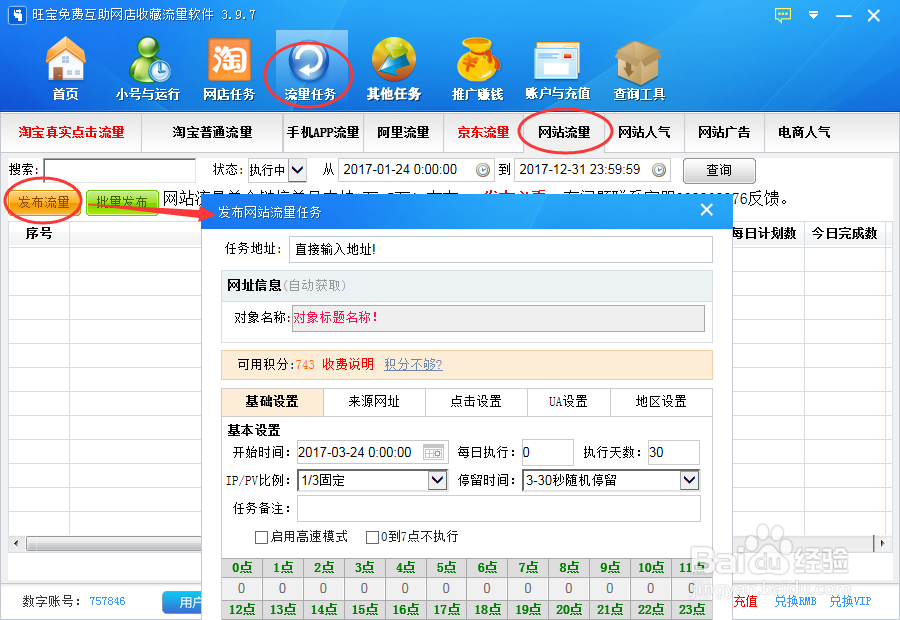This screenshot has height=620, width=900.
Task: Click the 对象名称 title field
Action: [x=498, y=318]
